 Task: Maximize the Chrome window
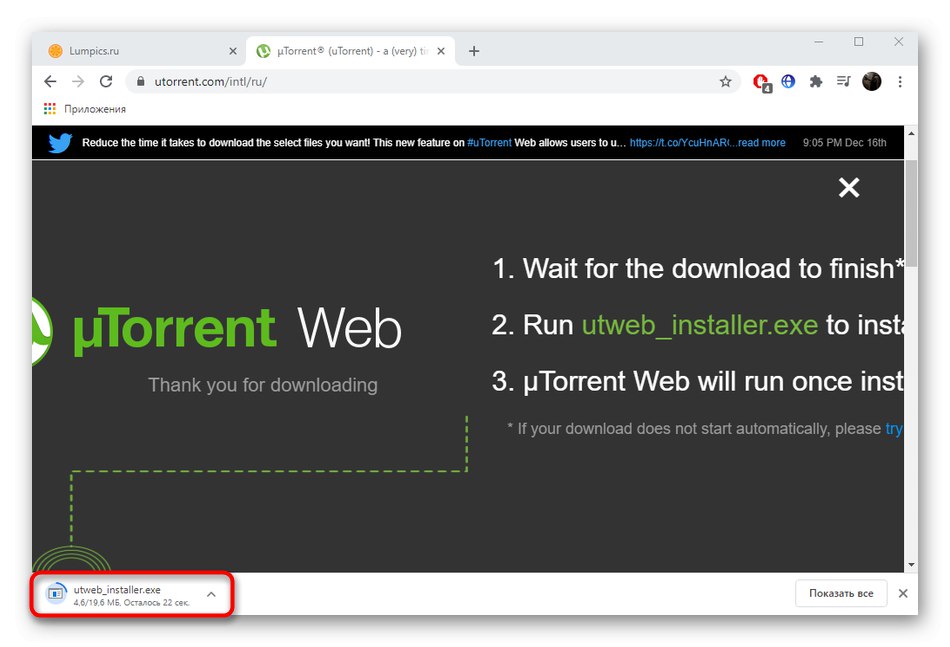[x=859, y=42]
